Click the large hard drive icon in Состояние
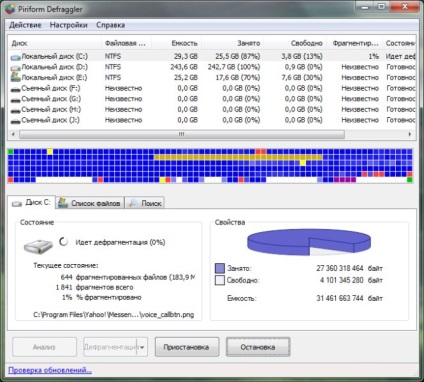The width and height of the screenshot is (424, 382). pos(38,246)
